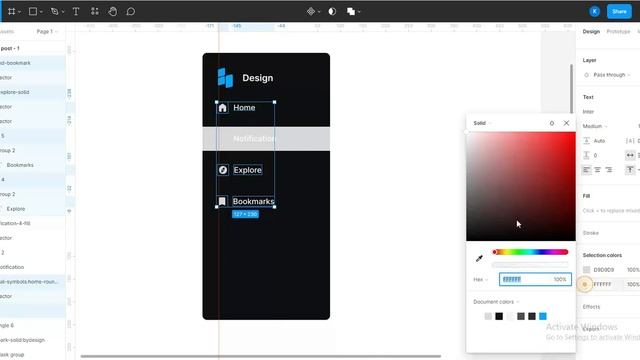Click the Notification text on canvas
This screenshot has height=360, width=640.
tap(254, 139)
